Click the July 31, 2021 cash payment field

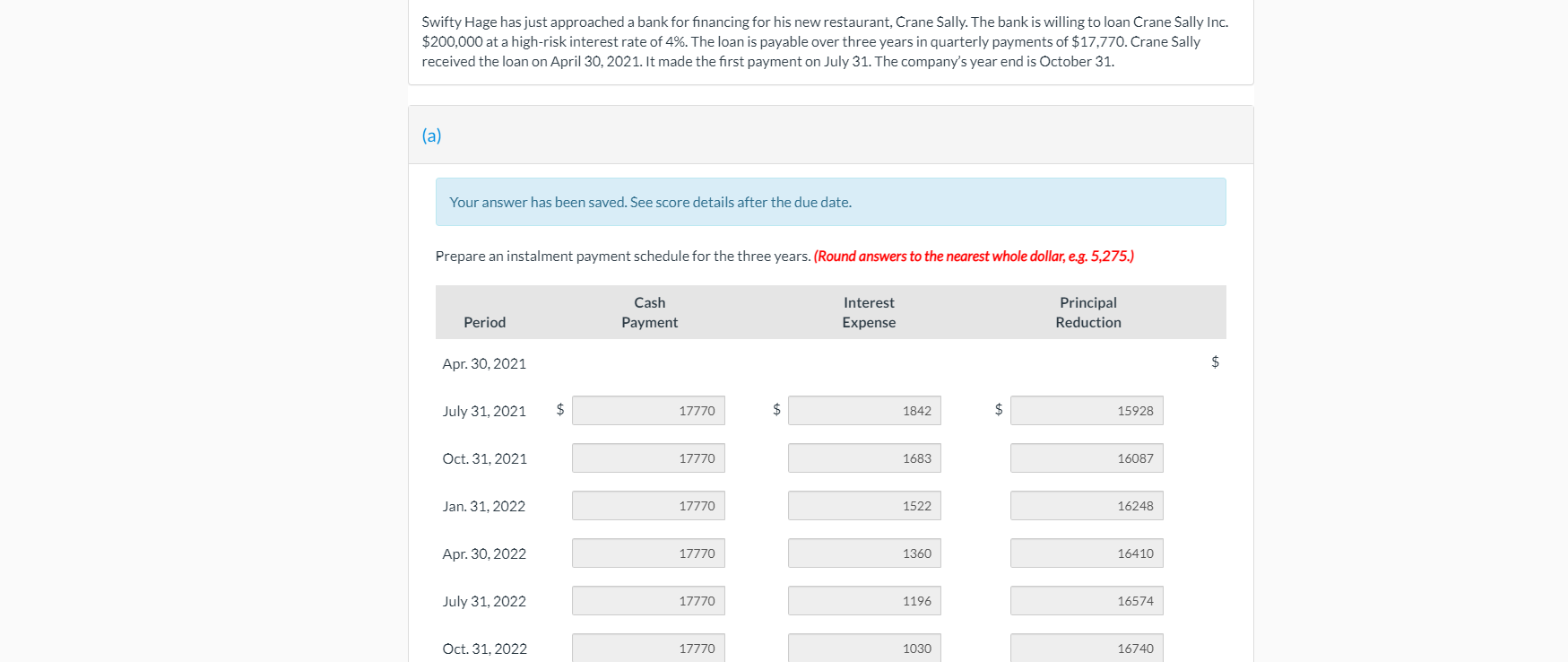(x=648, y=411)
